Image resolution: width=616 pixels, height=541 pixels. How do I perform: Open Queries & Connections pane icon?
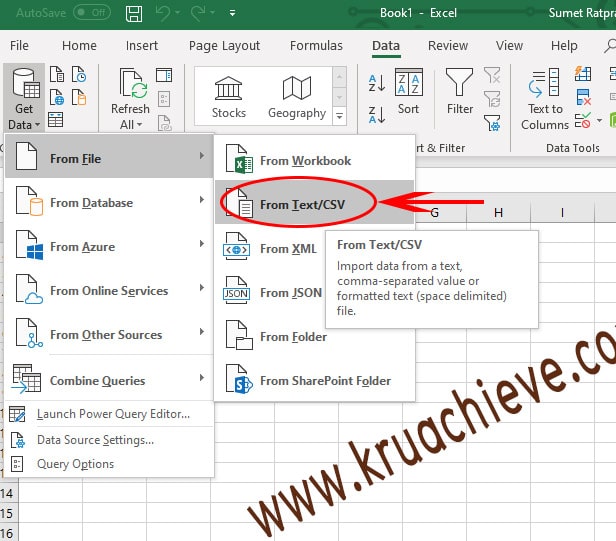tap(164, 75)
